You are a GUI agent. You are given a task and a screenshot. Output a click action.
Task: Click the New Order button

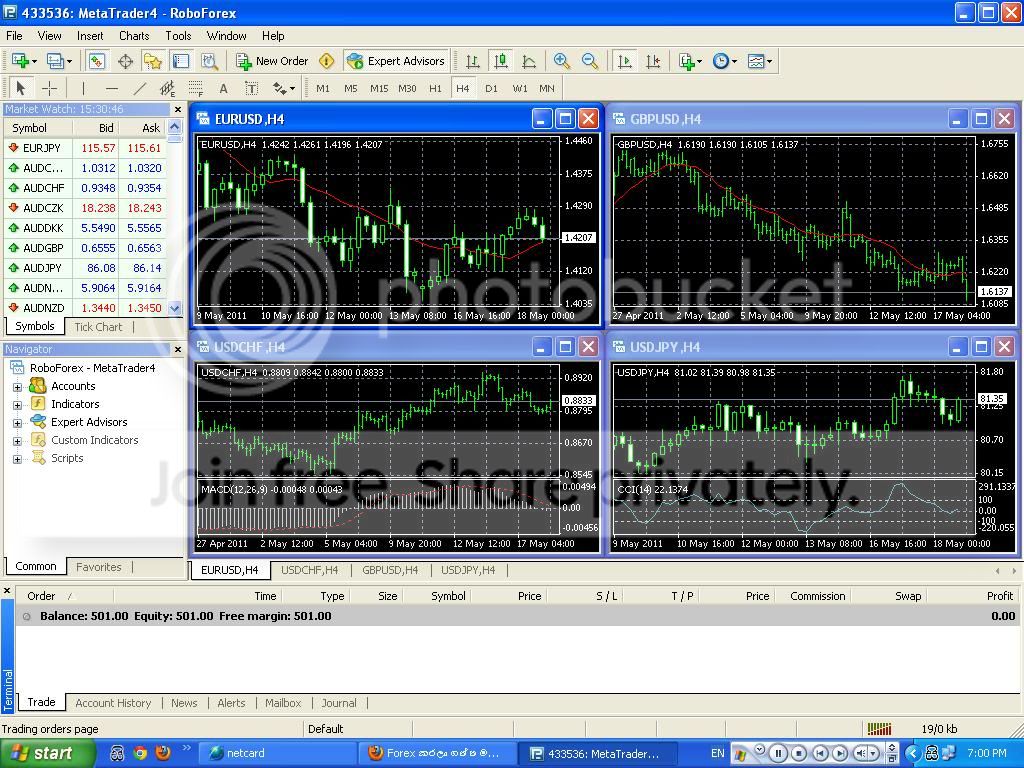(272, 61)
